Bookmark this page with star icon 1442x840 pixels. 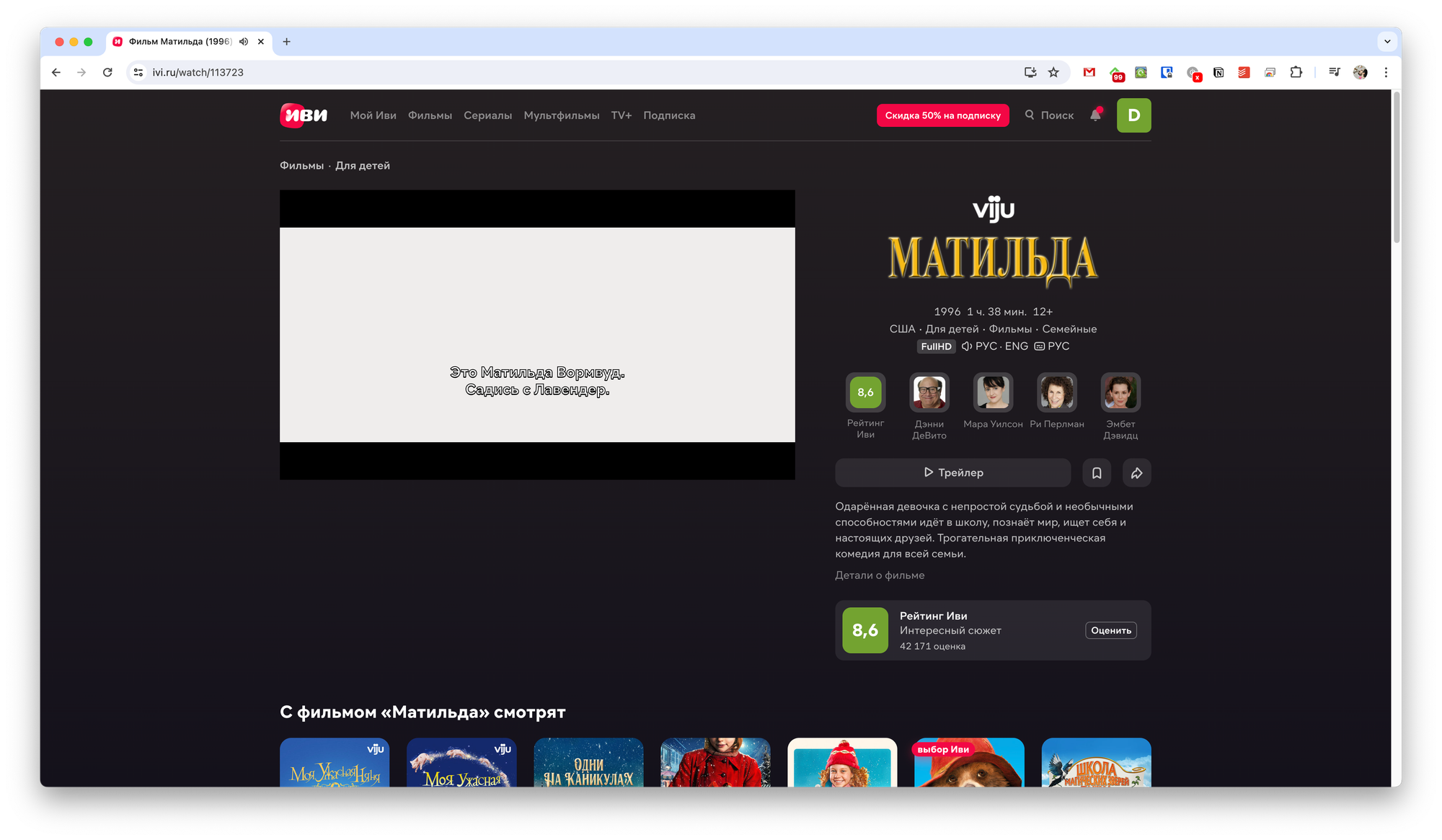click(1053, 72)
